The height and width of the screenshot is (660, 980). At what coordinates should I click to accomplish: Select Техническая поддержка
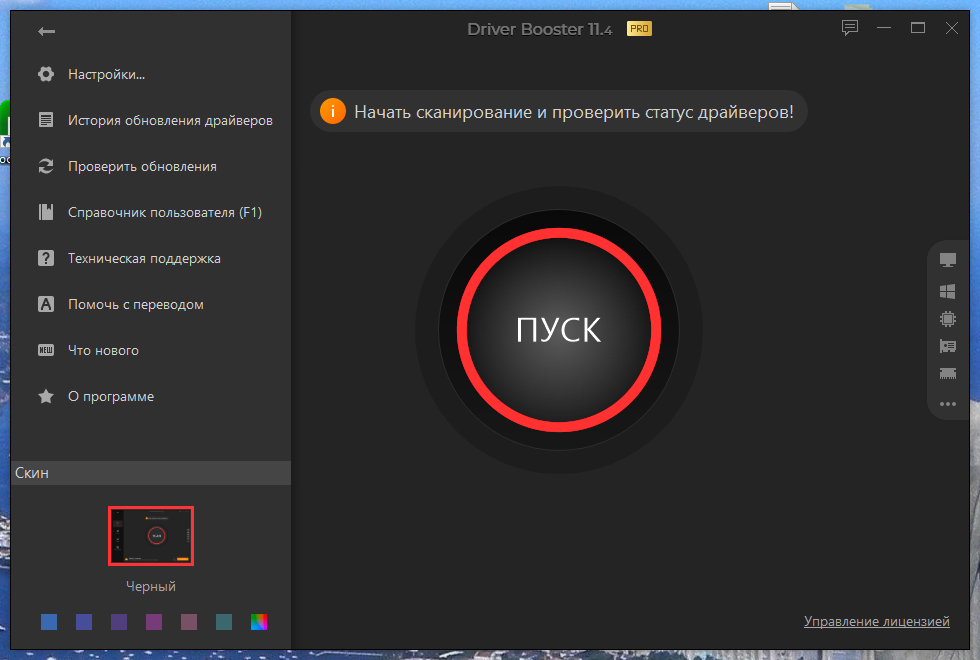144,258
